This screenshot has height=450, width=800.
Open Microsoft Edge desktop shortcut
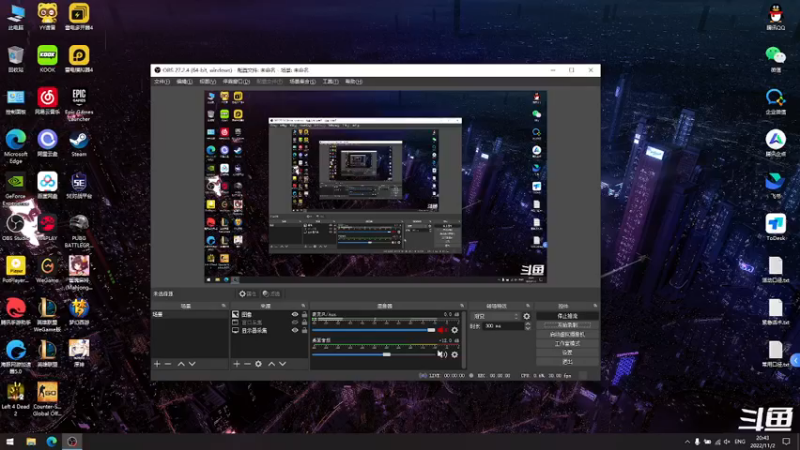point(16,146)
